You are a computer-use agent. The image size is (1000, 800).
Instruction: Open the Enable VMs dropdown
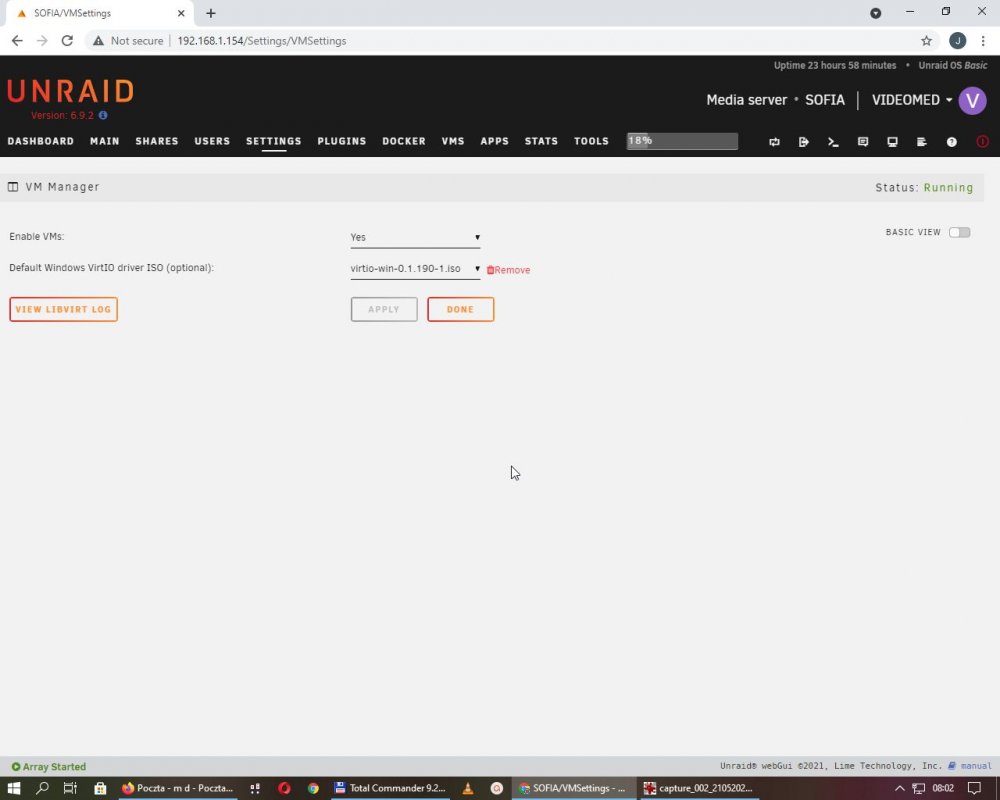415,237
